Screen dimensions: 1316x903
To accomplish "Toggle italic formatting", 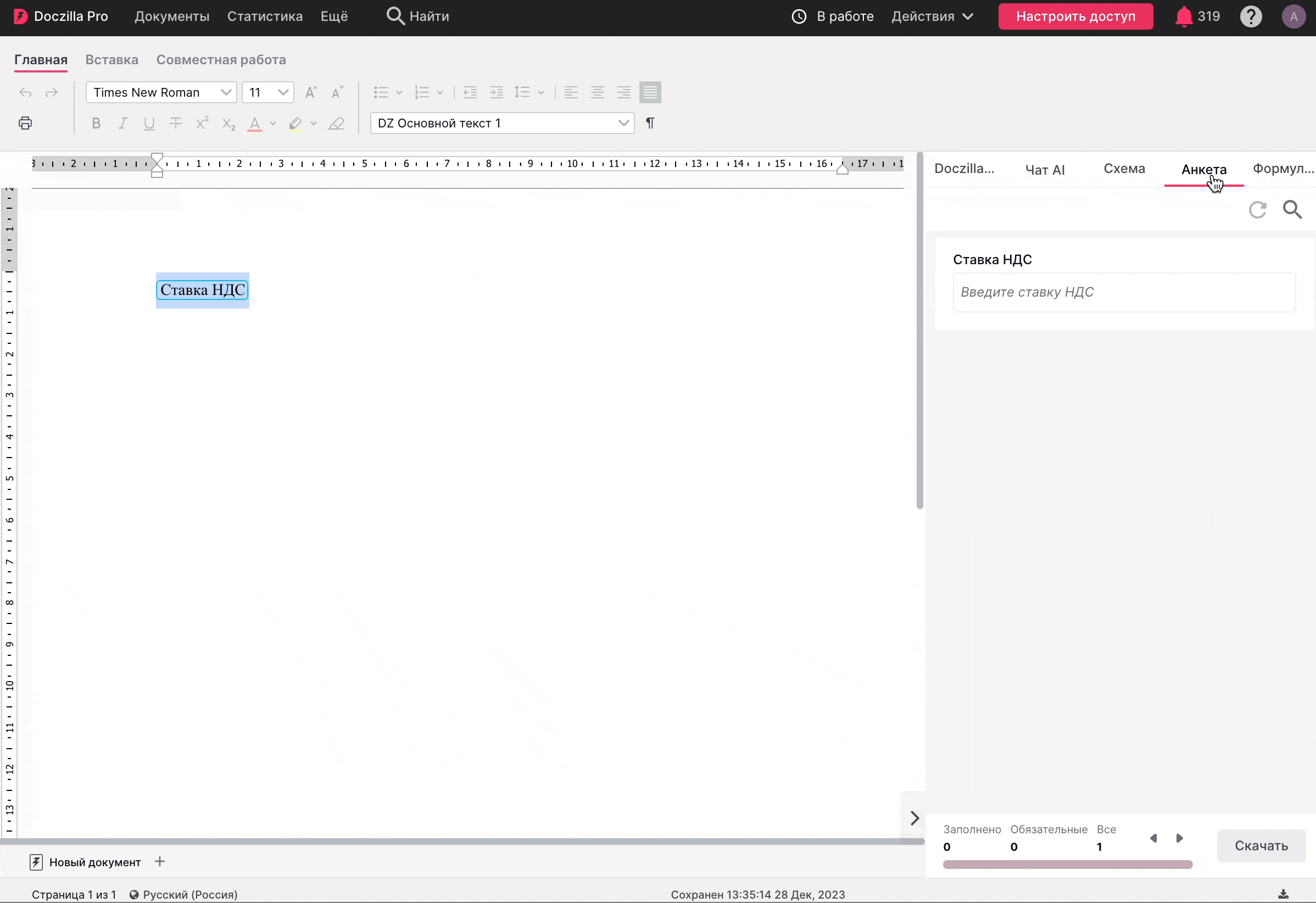I will pyautogui.click(x=123, y=124).
